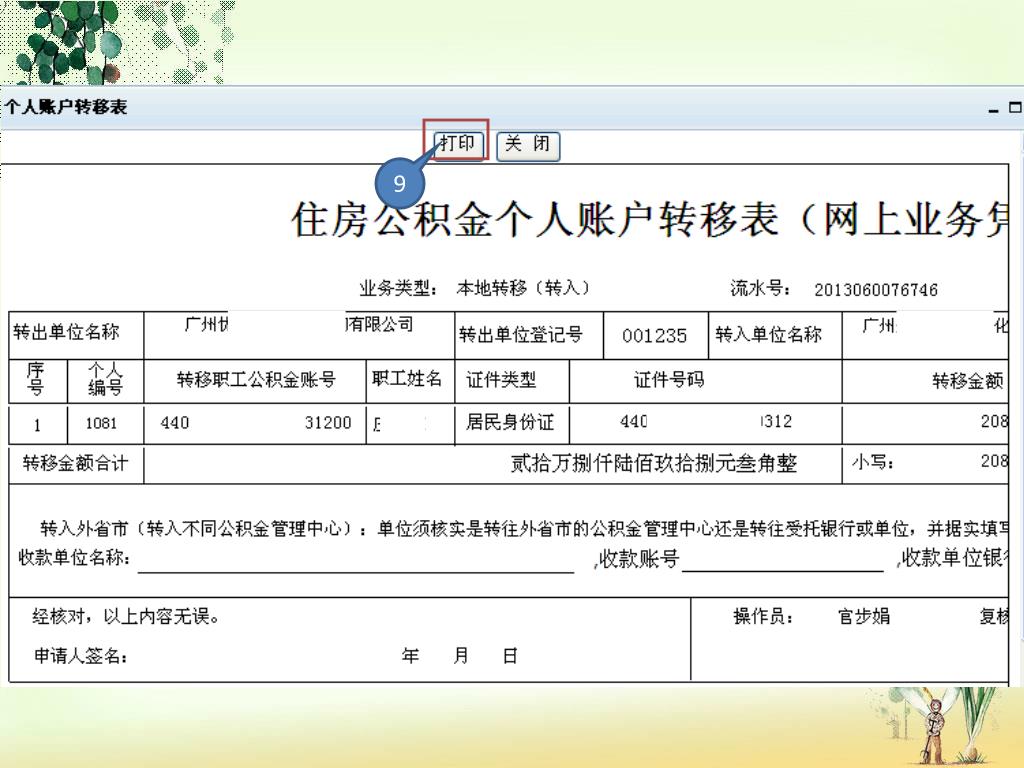1024x768 pixels.
Task: Click the 申请人签名 signature area
Action: pos(250,657)
